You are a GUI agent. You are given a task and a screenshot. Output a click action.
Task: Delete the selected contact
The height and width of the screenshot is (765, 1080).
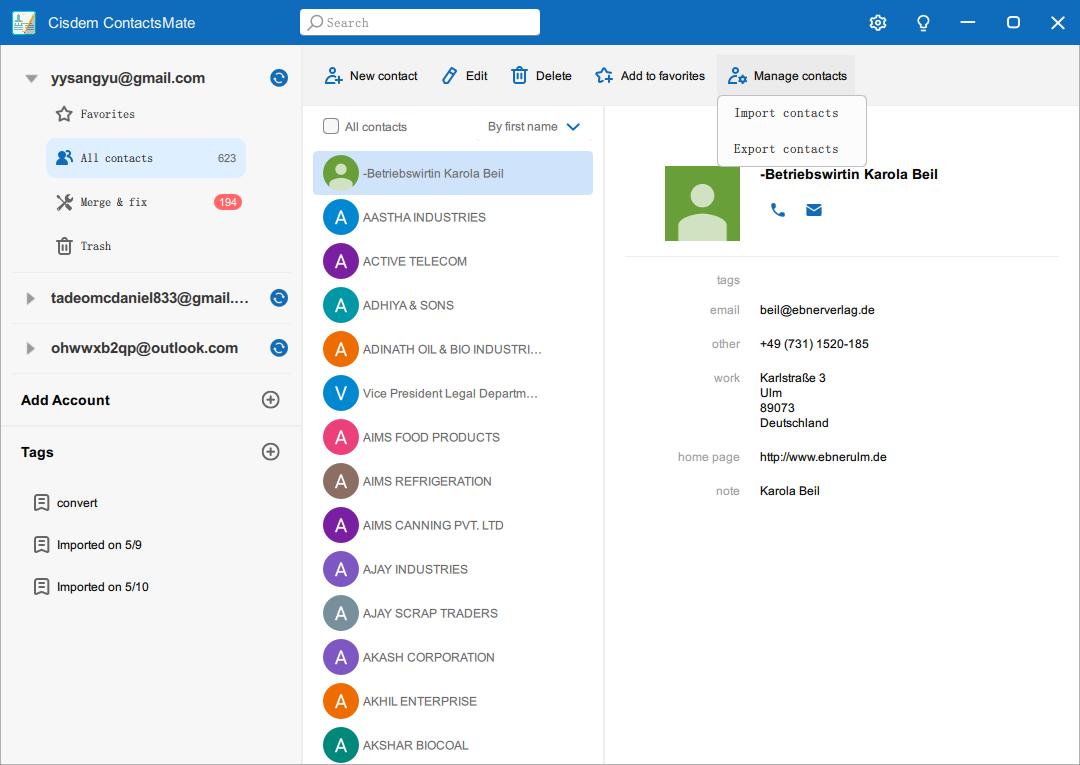[x=541, y=76]
